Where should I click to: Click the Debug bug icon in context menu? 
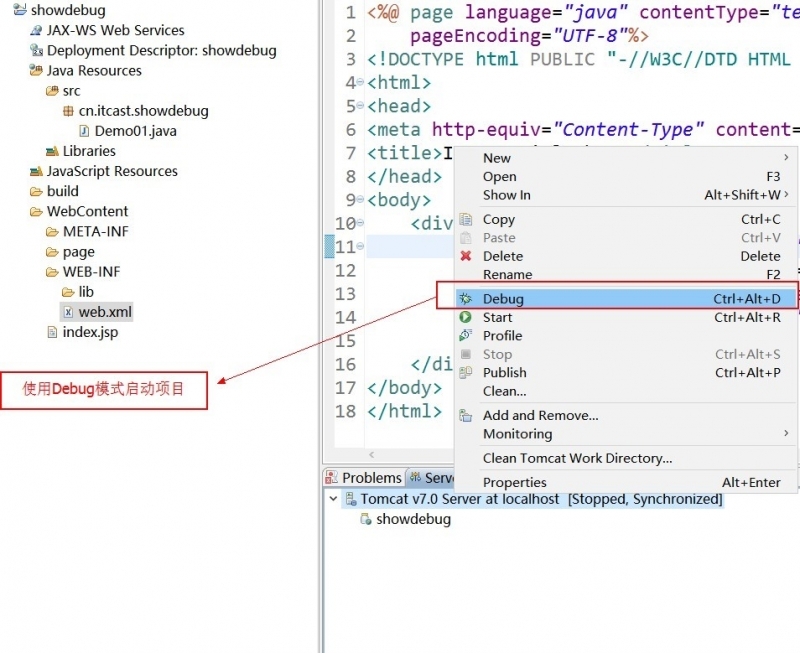465,298
